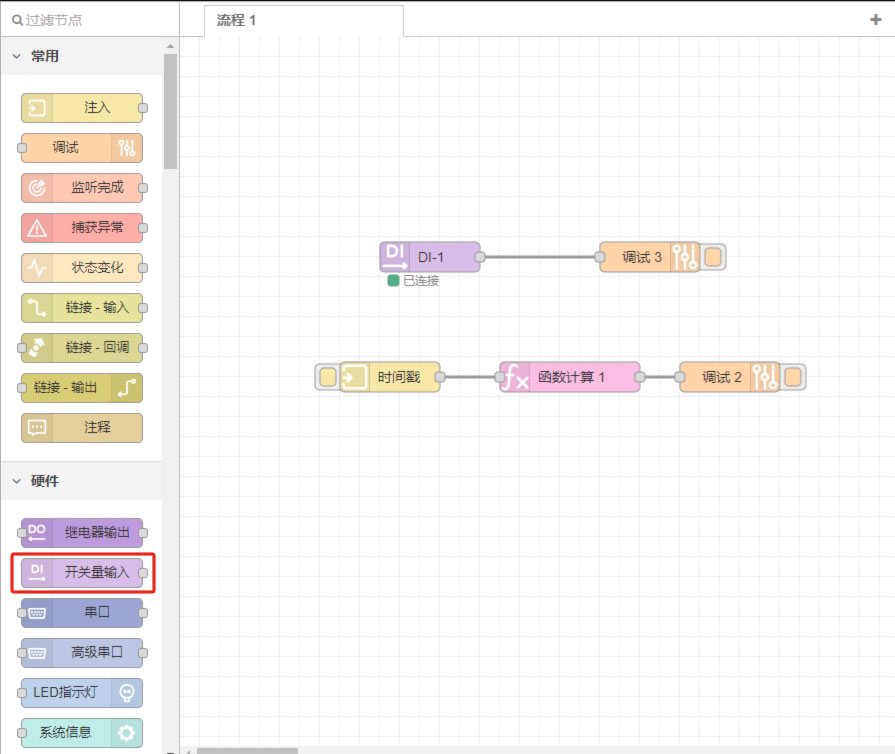Click the 系统信息 gear icon
The height and width of the screenshot is (754, 895).
(126, 733)
